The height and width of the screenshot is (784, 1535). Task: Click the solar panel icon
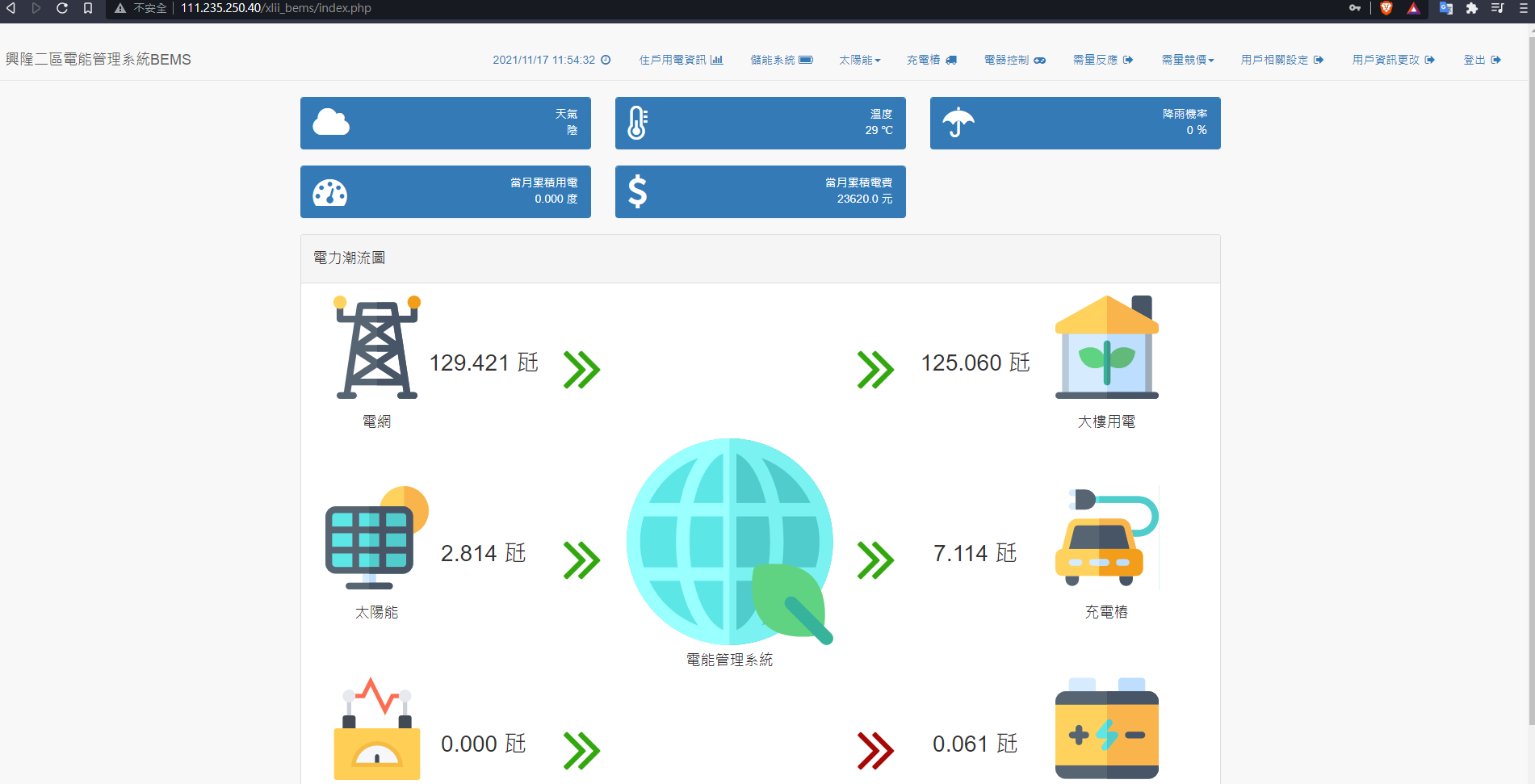pos(377,538)
